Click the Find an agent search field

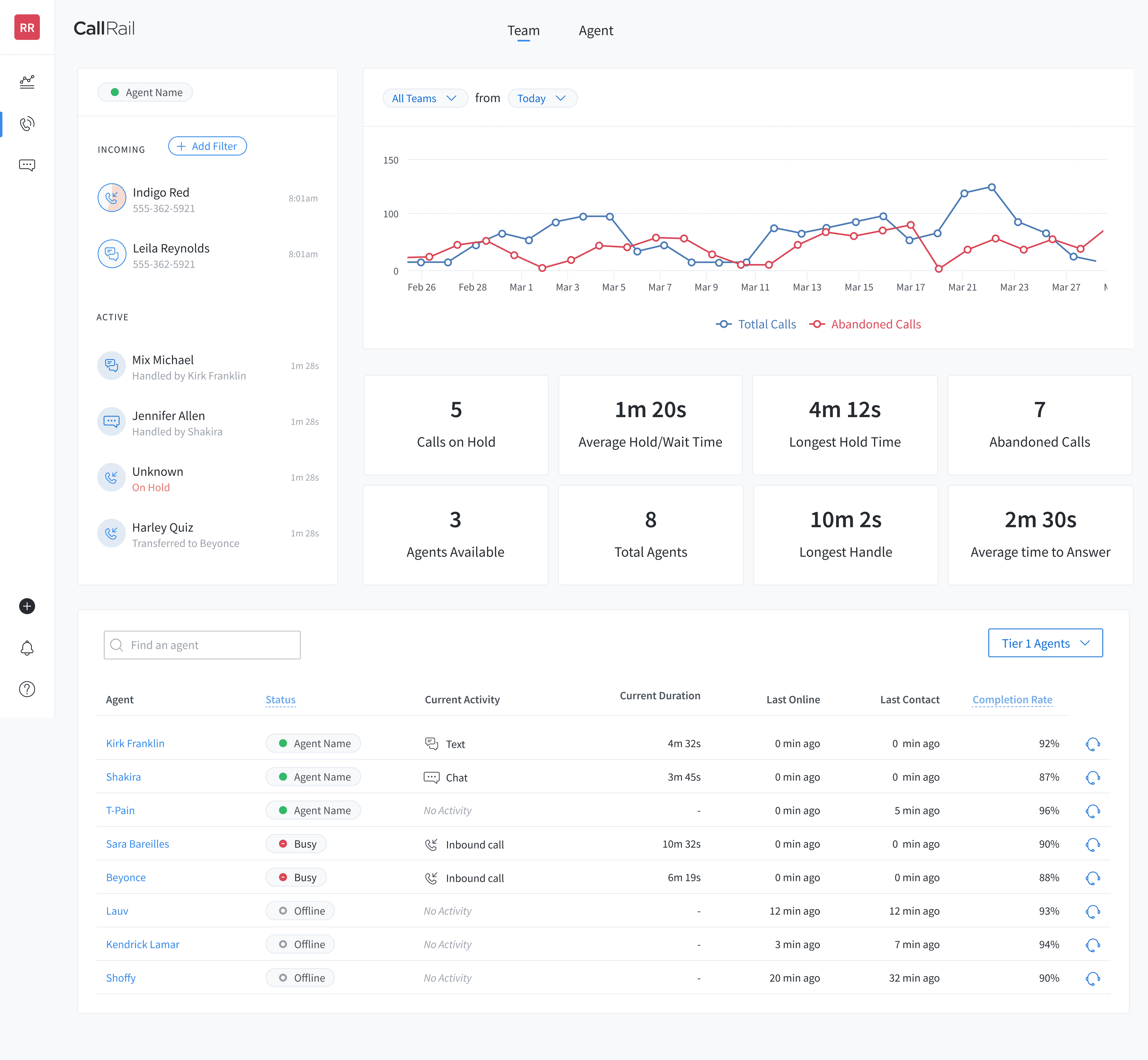202,645
